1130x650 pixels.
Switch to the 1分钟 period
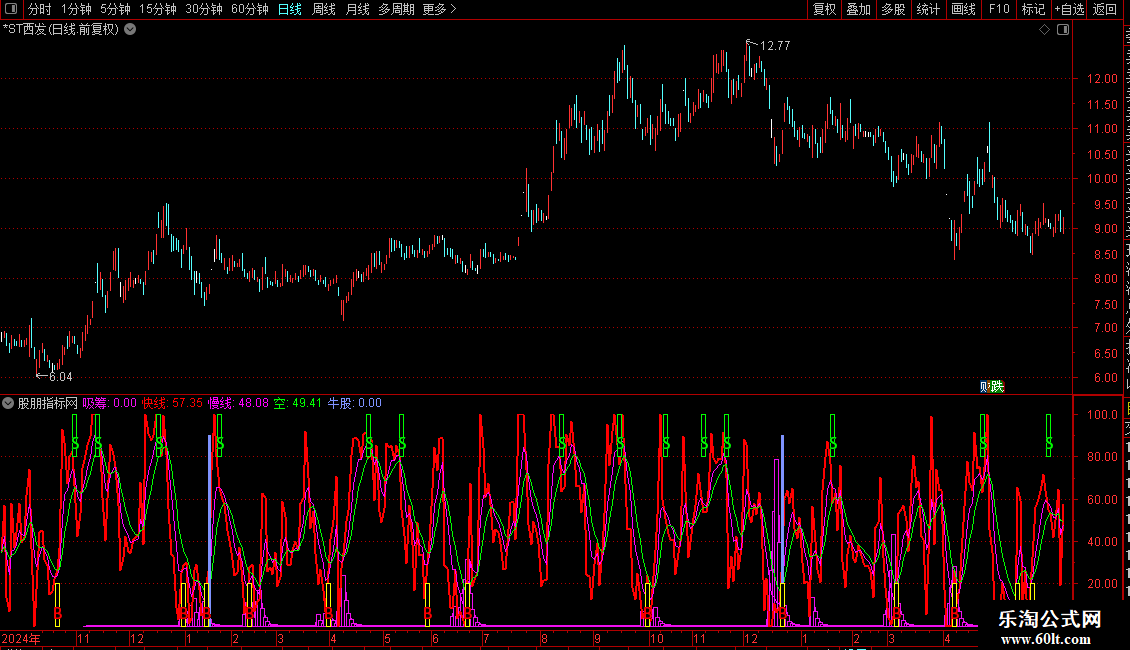(x=76, y=9)
